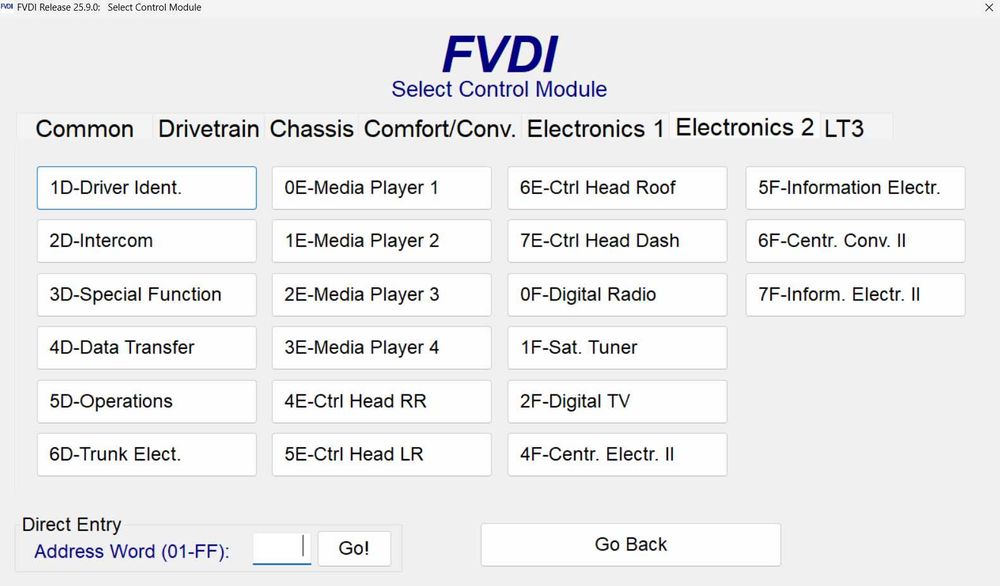1000x586 pixels.
Task: Switch to Comfort/Conv. tab
Action: [440, 129]
